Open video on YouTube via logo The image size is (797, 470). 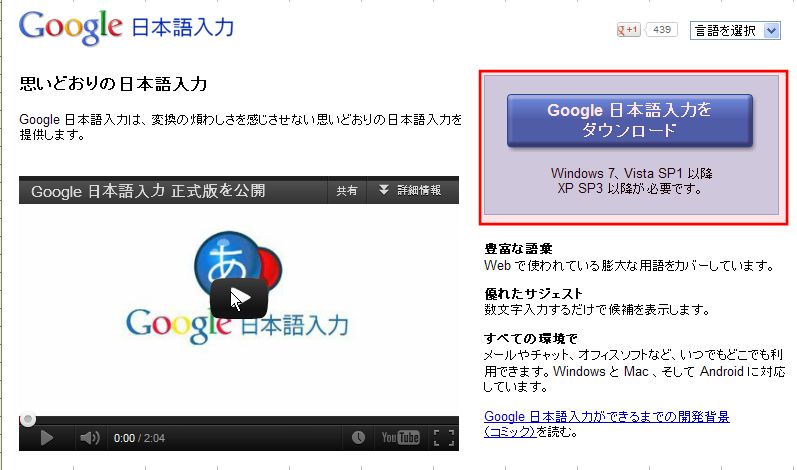point(401,437)
